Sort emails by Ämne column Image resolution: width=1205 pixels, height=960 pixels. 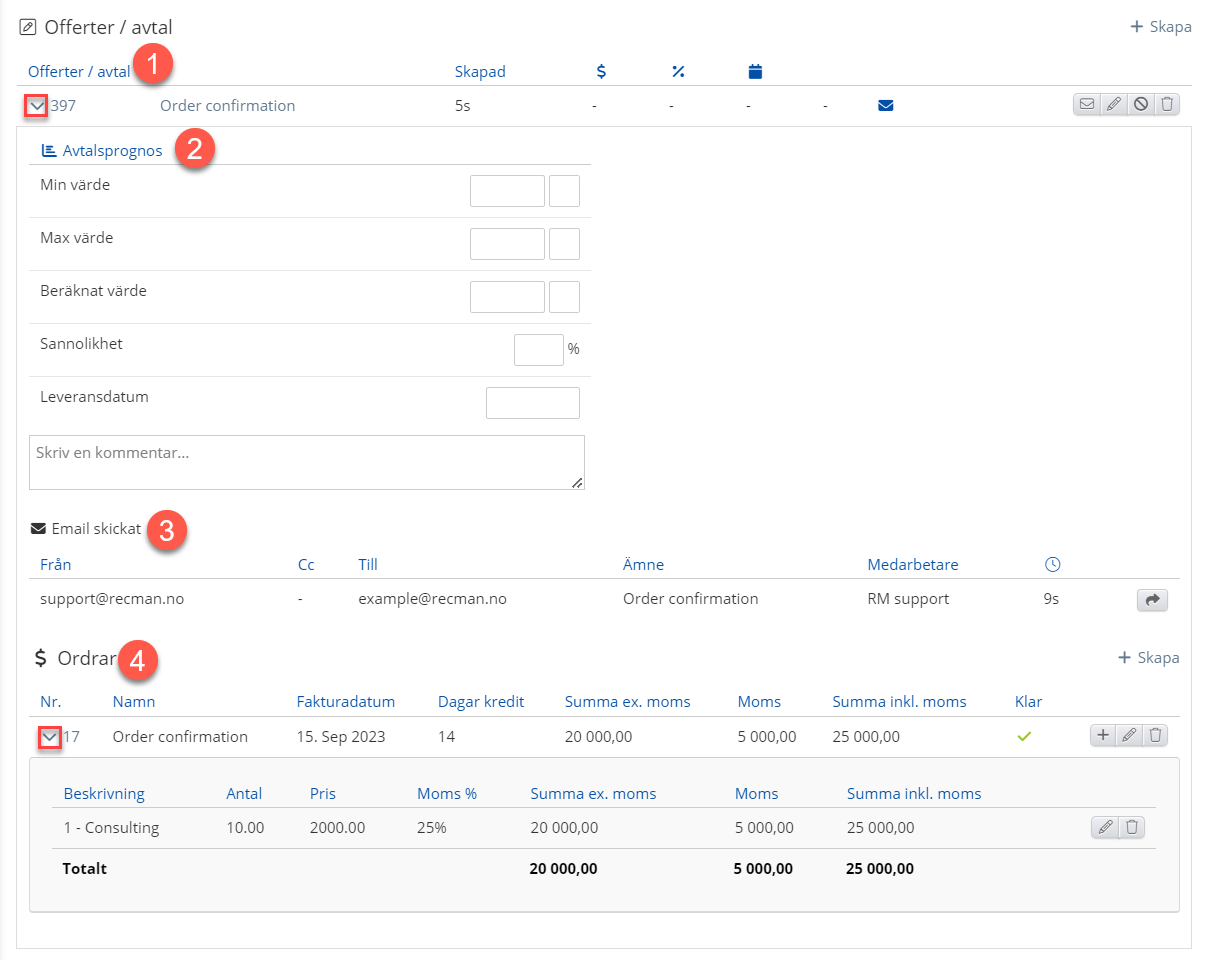[643, 565]
